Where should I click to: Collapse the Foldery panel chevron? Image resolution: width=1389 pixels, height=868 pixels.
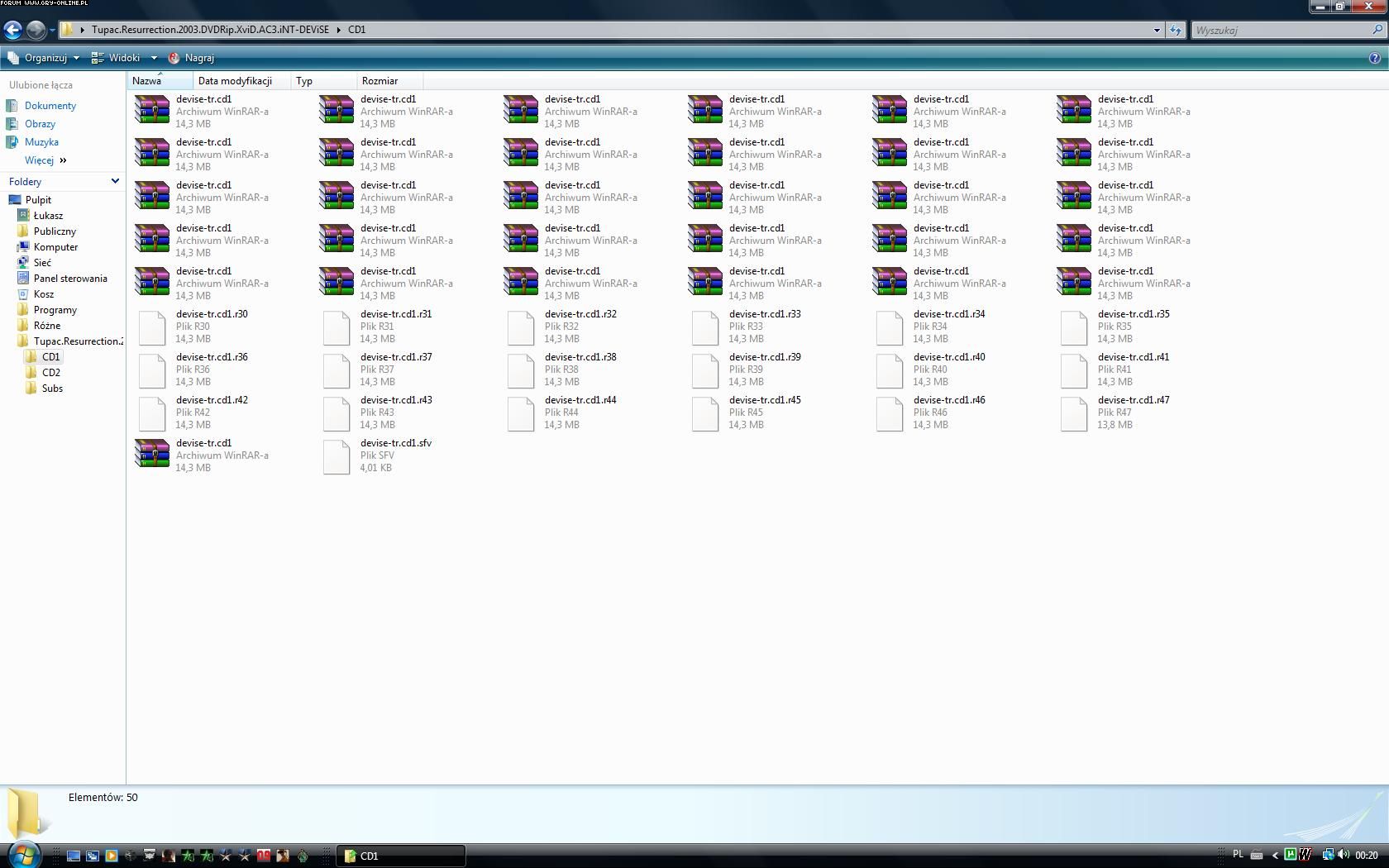[x=115, y=181]
